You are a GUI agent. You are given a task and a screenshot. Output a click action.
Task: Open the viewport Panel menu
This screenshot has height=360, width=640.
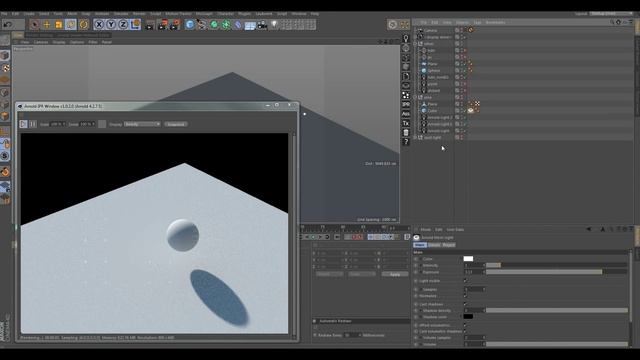pos(107,42)
